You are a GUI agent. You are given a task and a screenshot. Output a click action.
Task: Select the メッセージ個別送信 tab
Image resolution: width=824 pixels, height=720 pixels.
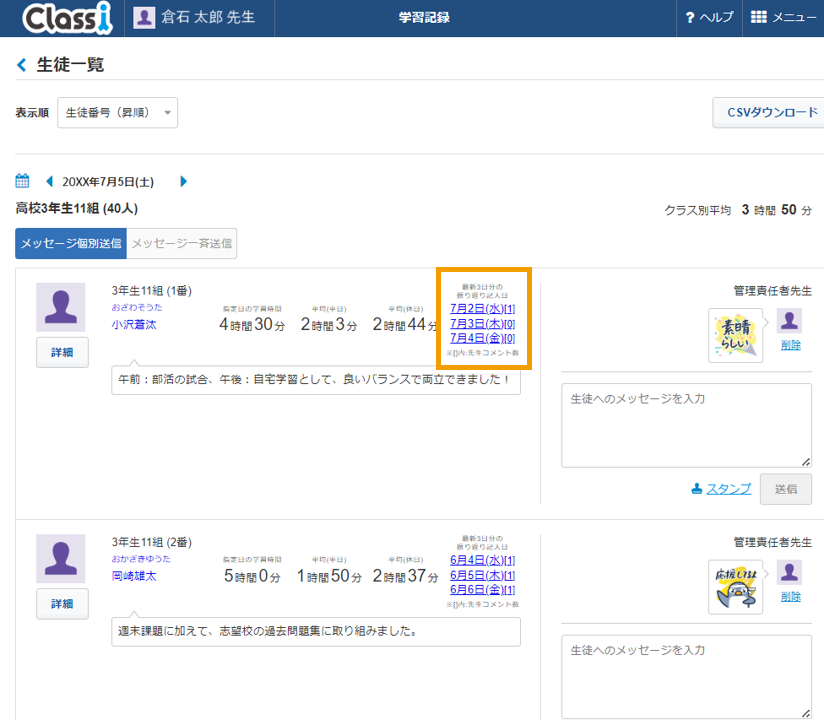71,243
